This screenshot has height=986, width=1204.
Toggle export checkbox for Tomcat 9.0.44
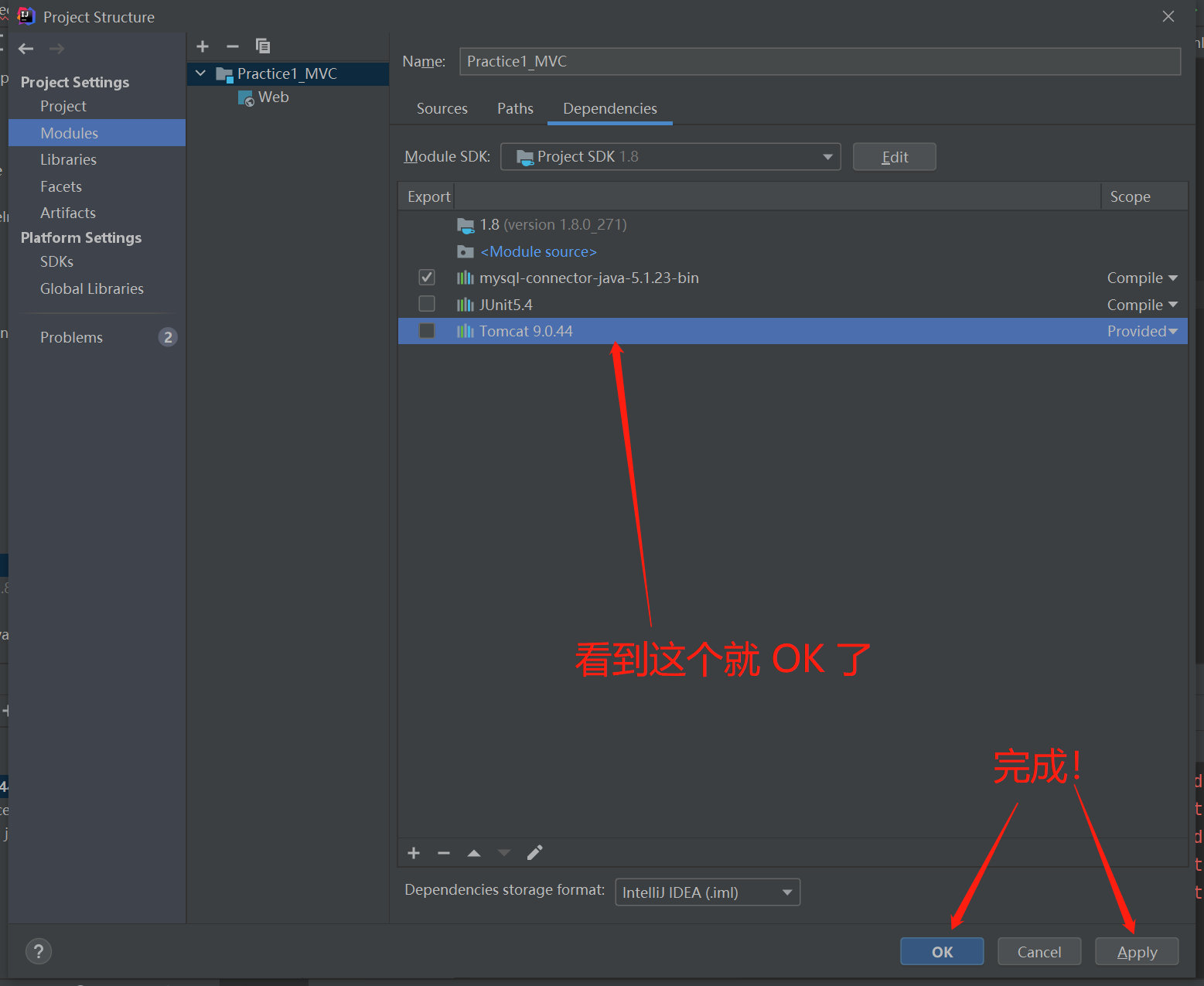[427, 330]
